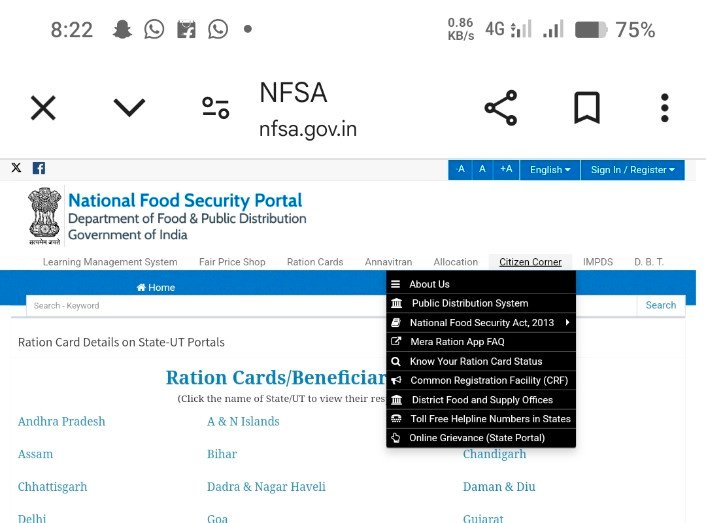Select Public Distribution System entry
Image resolution: width=706 pixels, height=523 pixels.
click(481, 303)
